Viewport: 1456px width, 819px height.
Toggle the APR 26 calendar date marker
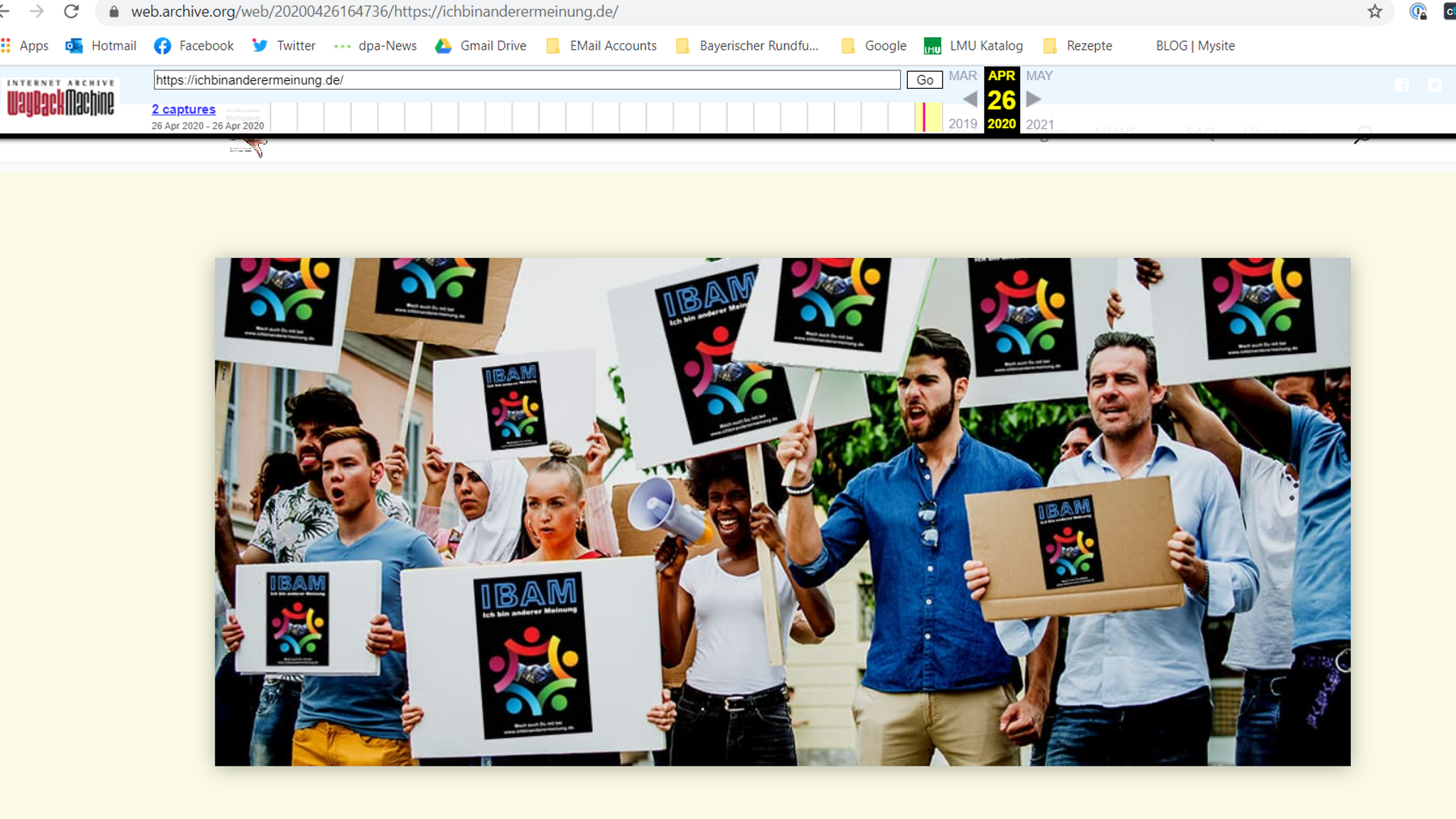coord(1000,98)
